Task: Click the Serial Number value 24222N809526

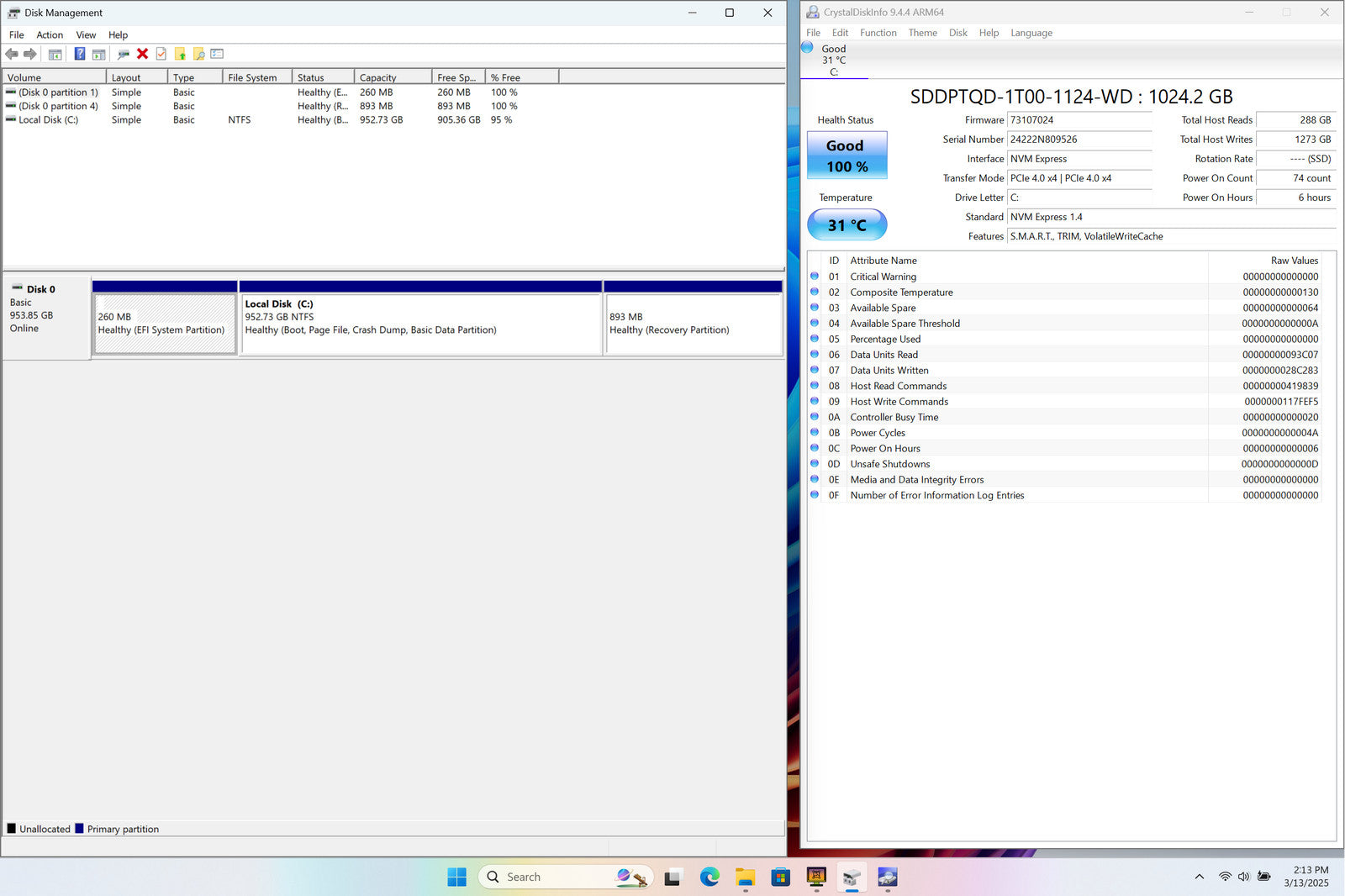Action: point(1079,140)
